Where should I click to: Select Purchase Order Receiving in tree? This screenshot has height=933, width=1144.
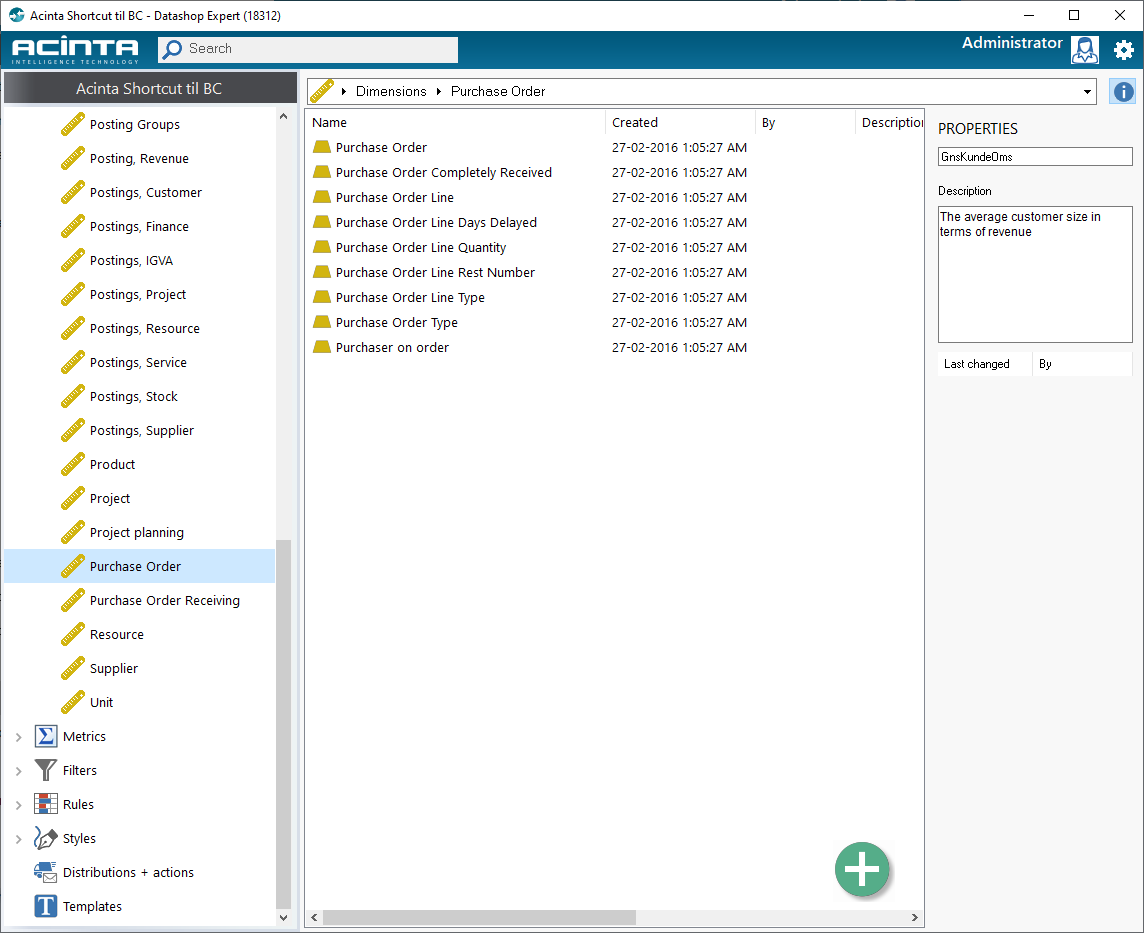pos(164,600)
